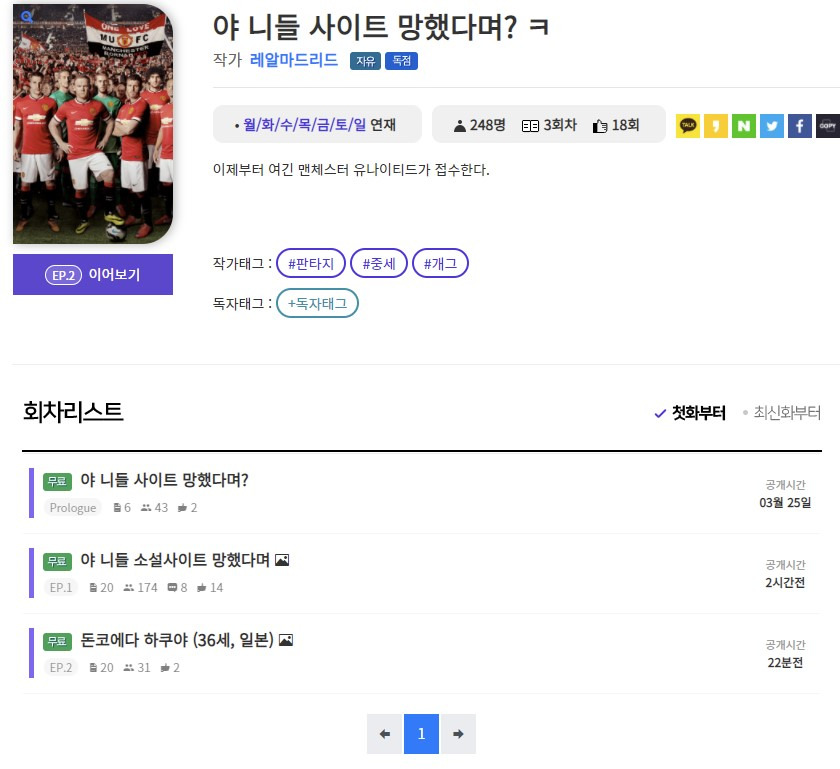Screen dimensions: 840x769
Task: Share on Naver green icon
Action: click(x=743, y=126)
